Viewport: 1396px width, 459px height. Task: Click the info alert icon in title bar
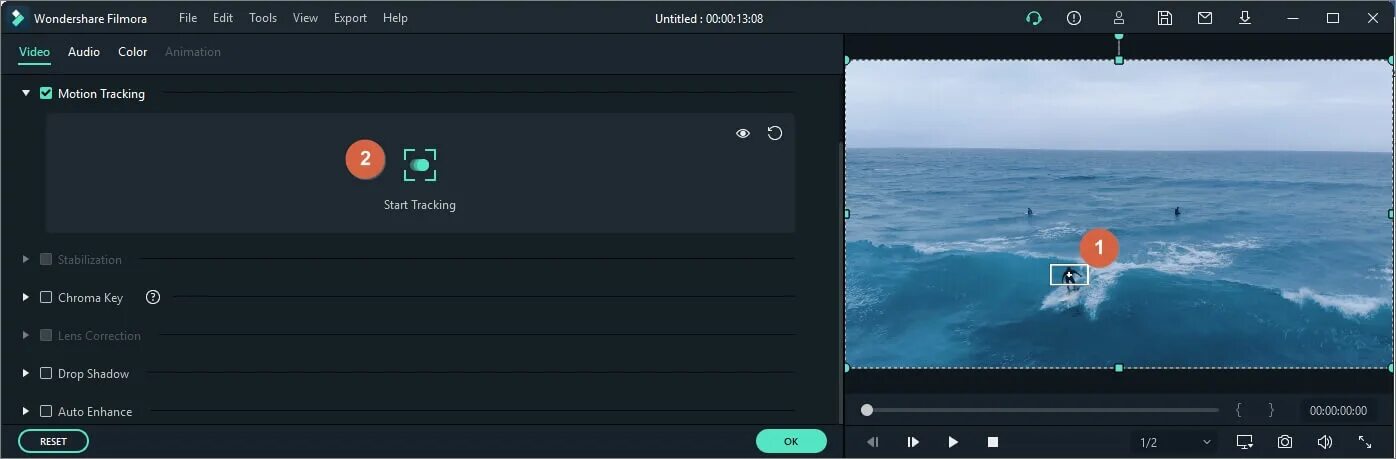[x=1074, y=18]
